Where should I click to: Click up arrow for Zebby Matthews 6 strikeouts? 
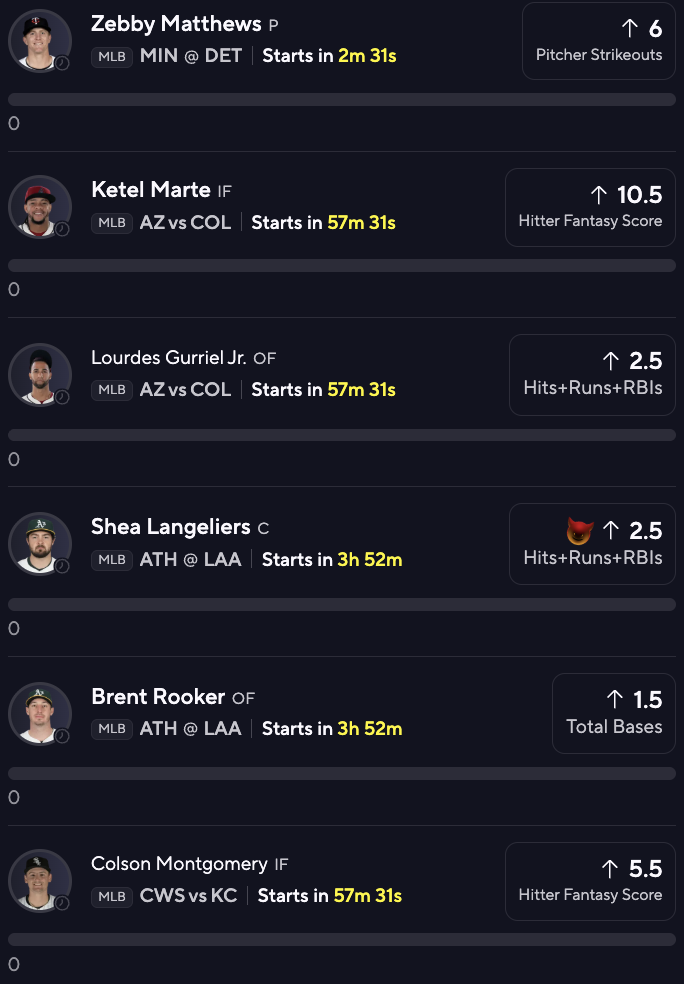pyautogui.click(x=629, y=28)
